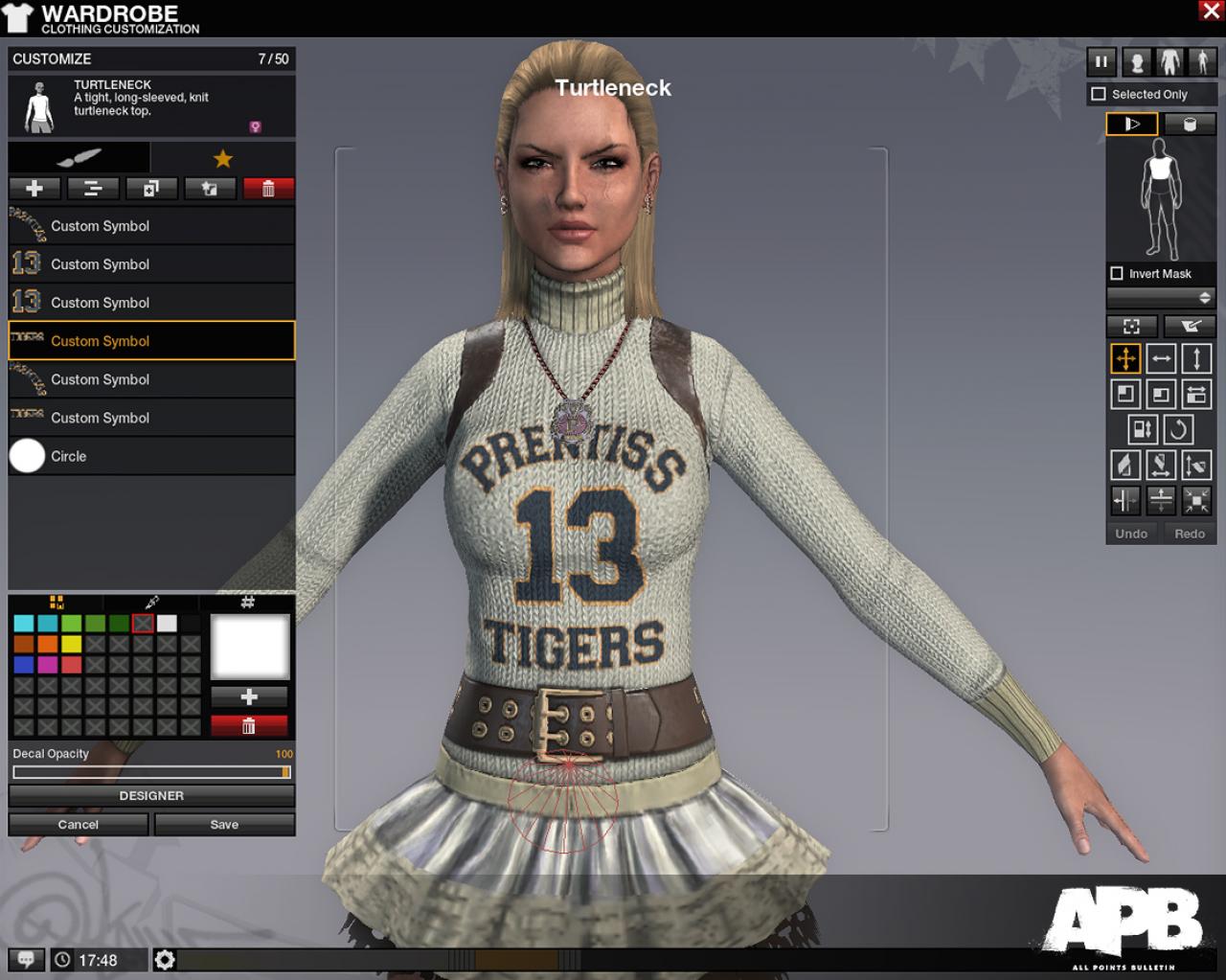
Task: Select the Rotate decal tool
Action: pyautogui.click(x=1178, y=429)
